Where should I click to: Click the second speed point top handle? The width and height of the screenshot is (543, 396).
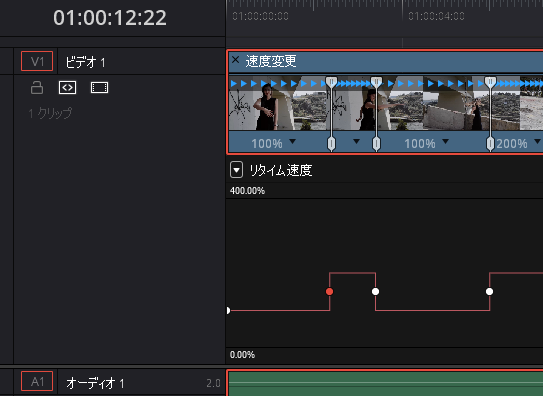tap(376, 82)
